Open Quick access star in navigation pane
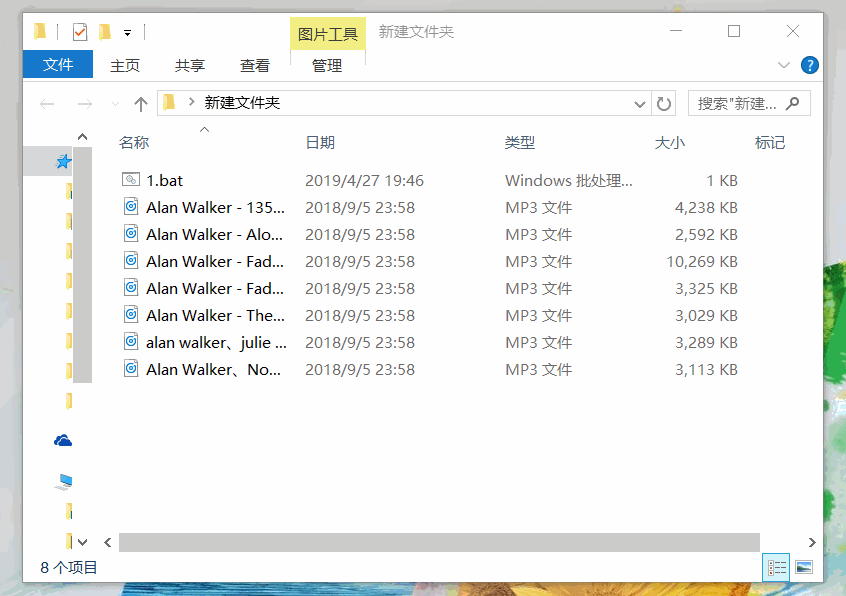 pos(64,161)
